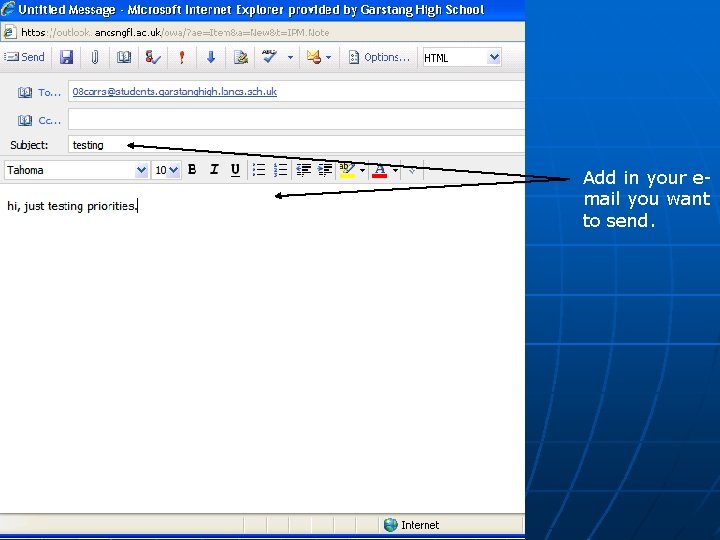Click the Internet zone globe icon
The height and width of the screenshot is (540, 720).
(391, 525)
